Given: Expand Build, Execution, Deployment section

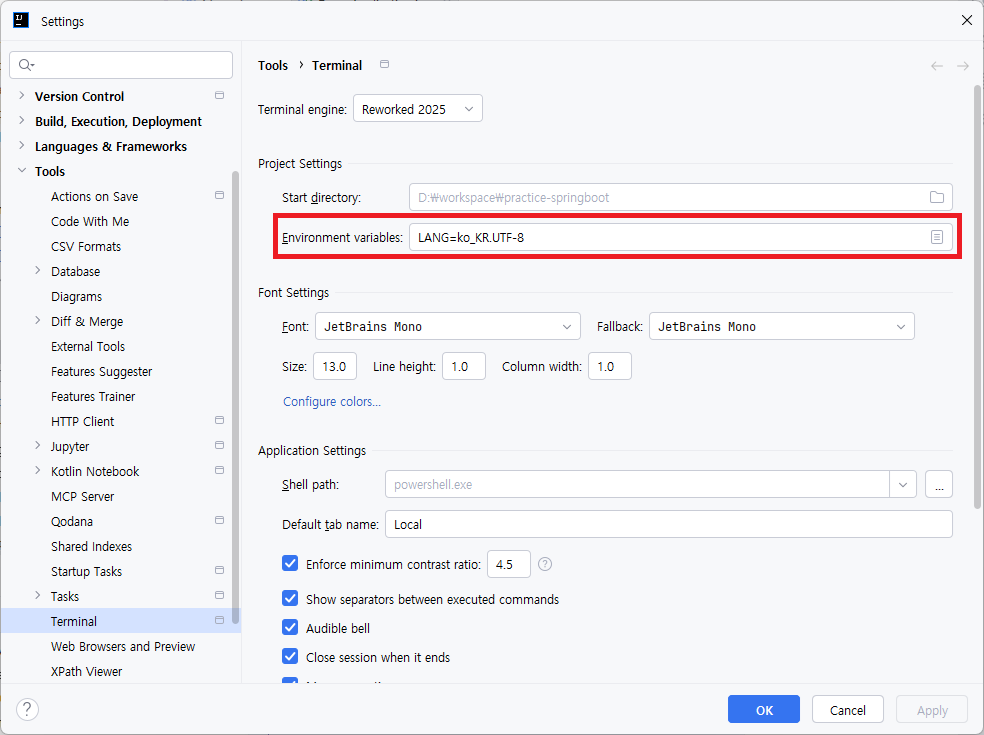Looking at the screenshot, I should coord(22,121).
